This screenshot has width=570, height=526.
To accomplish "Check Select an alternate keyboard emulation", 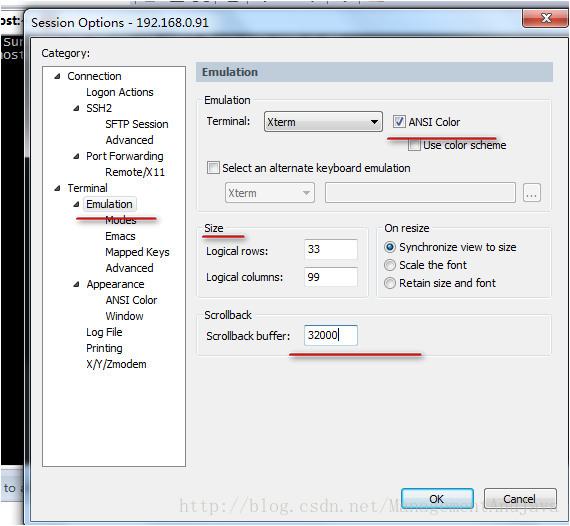I will pos(213,168).
